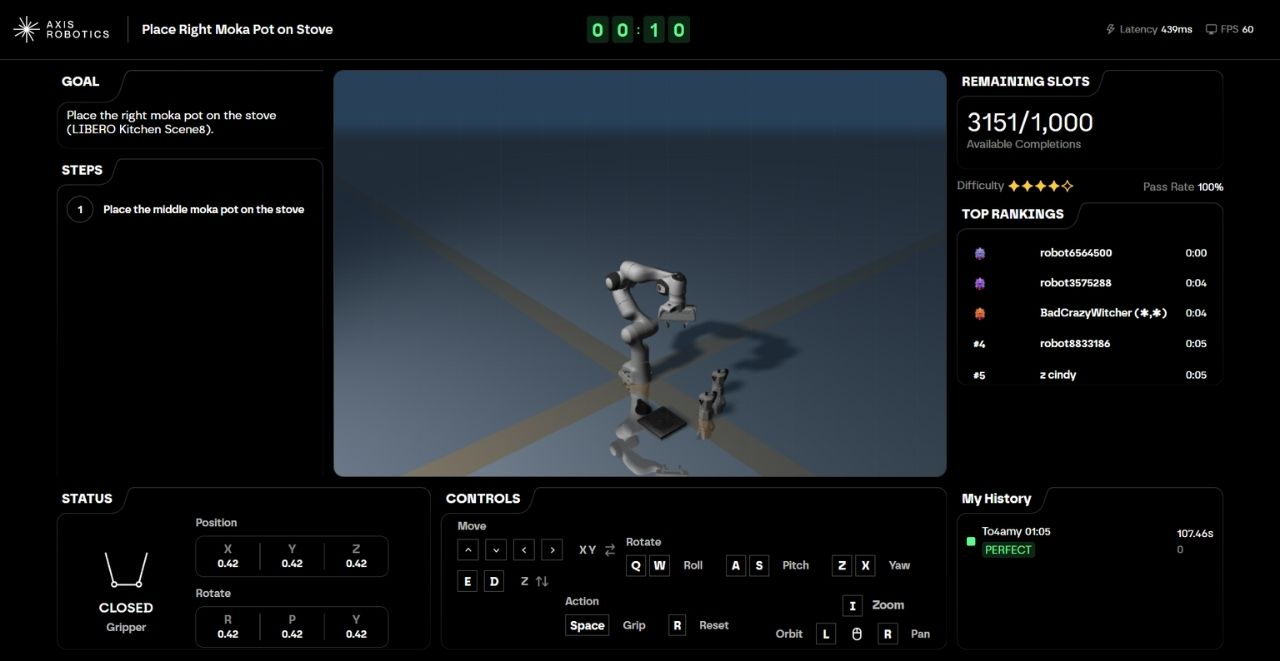Select BadCrazyWitcher in the top rankings
The width and height of the screenshot is (1280, 661).
pyautogui.click(x=1103, y=313)
